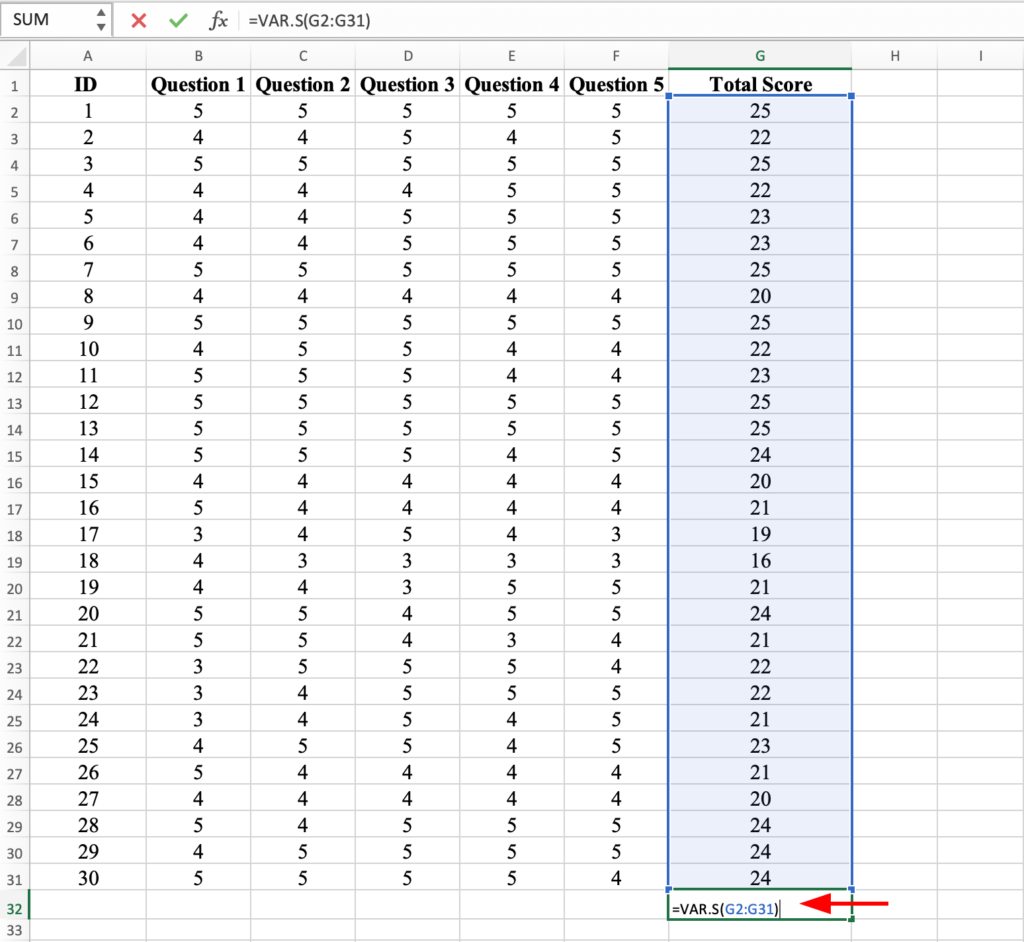This screenshot has width=1024, height=942.
Task: Open Insert Function using the fx icon
Action: [x=218, y=20]
